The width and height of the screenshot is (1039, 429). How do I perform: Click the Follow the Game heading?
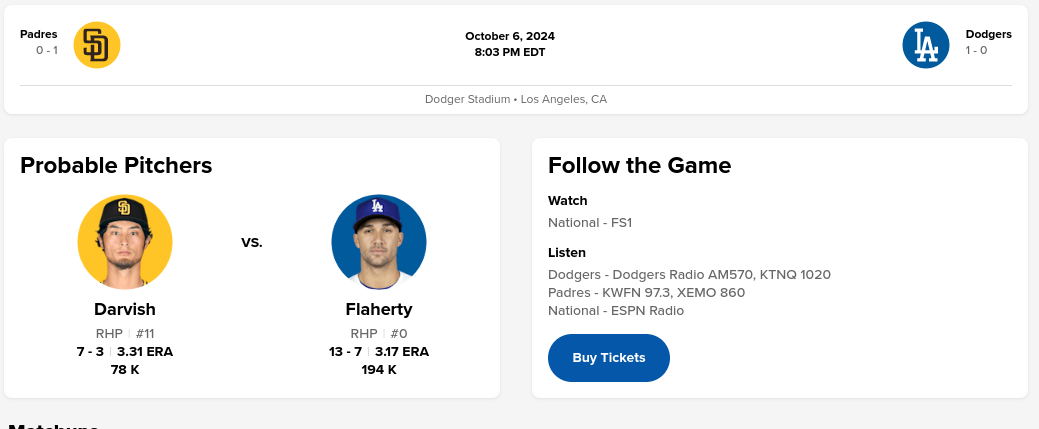(x=639, y=166)
